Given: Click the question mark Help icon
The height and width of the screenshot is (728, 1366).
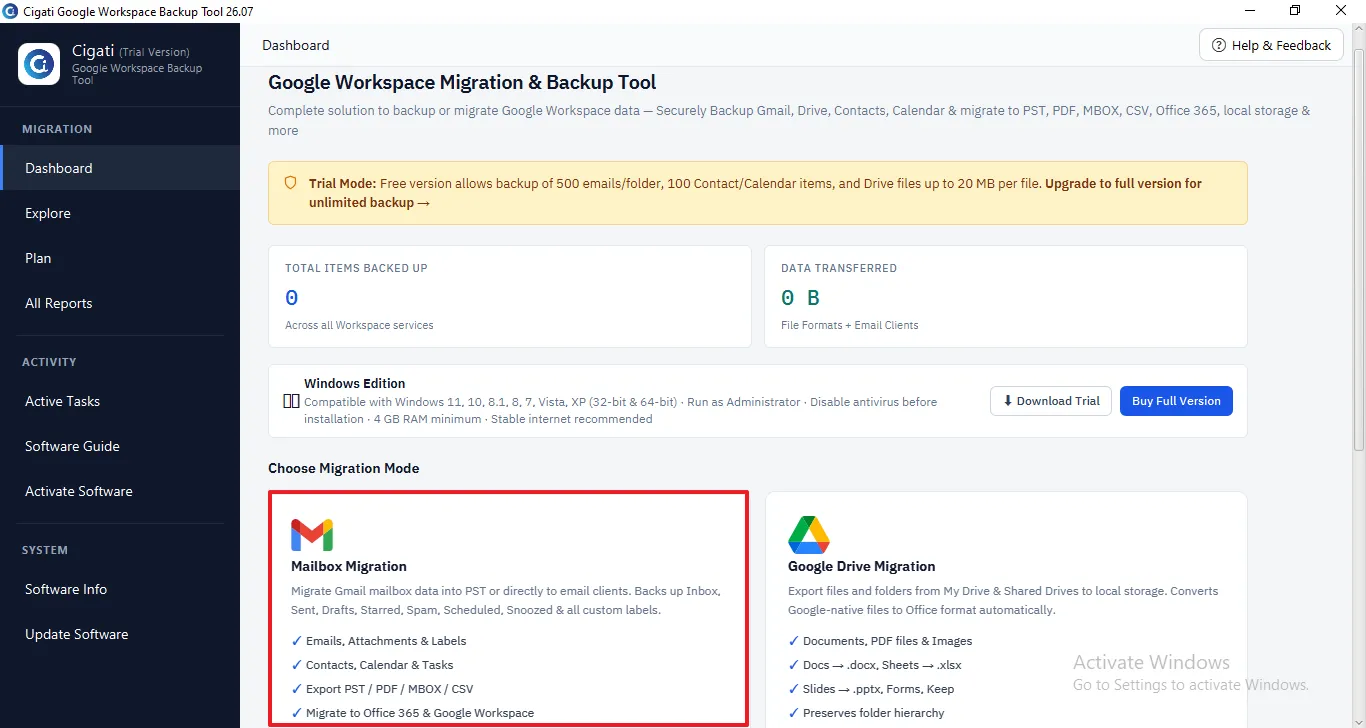Looking at the screenshot, I should click(1219, 45).
